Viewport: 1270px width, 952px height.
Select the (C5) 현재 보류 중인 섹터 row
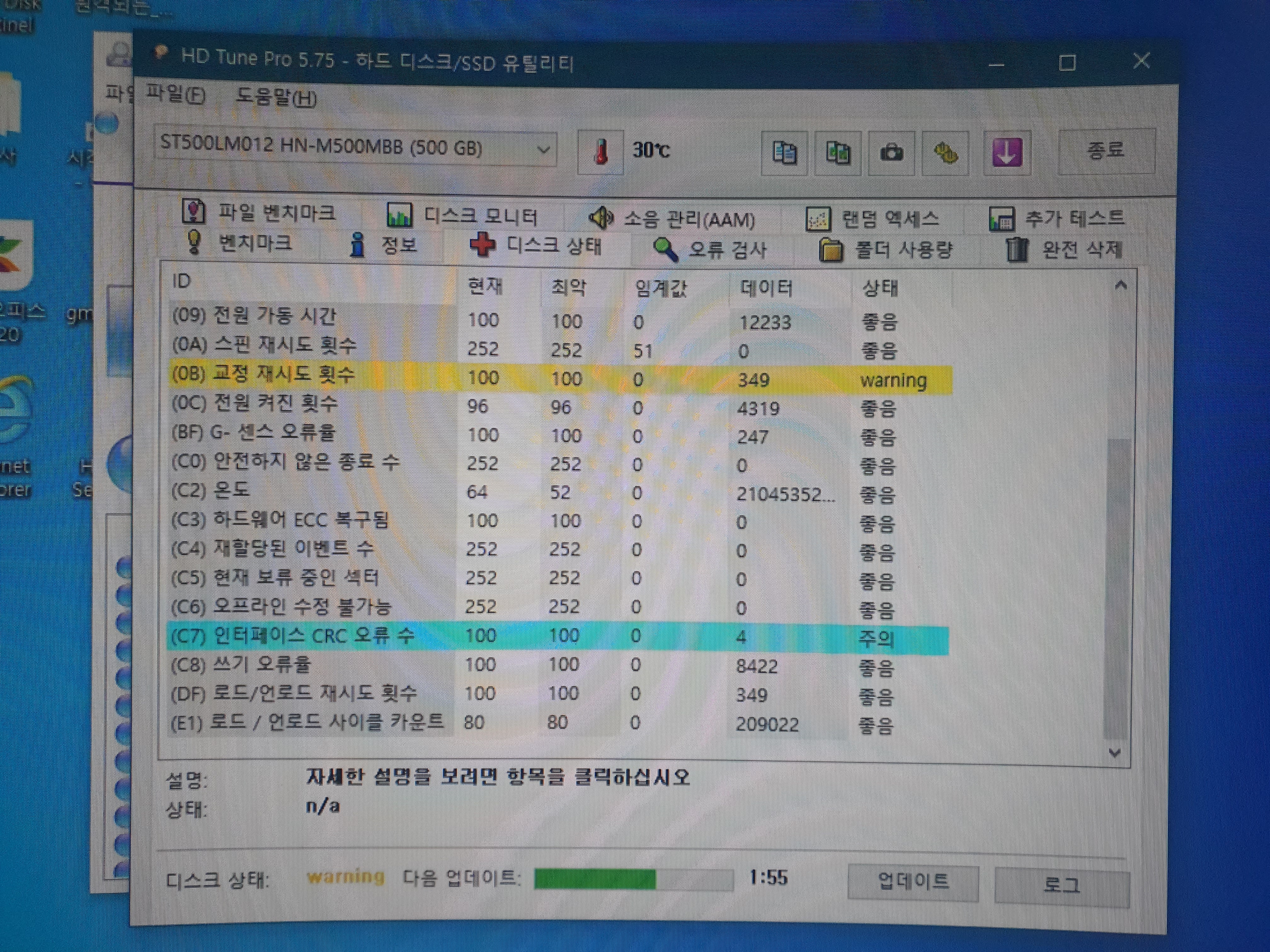tap(560, 578)
